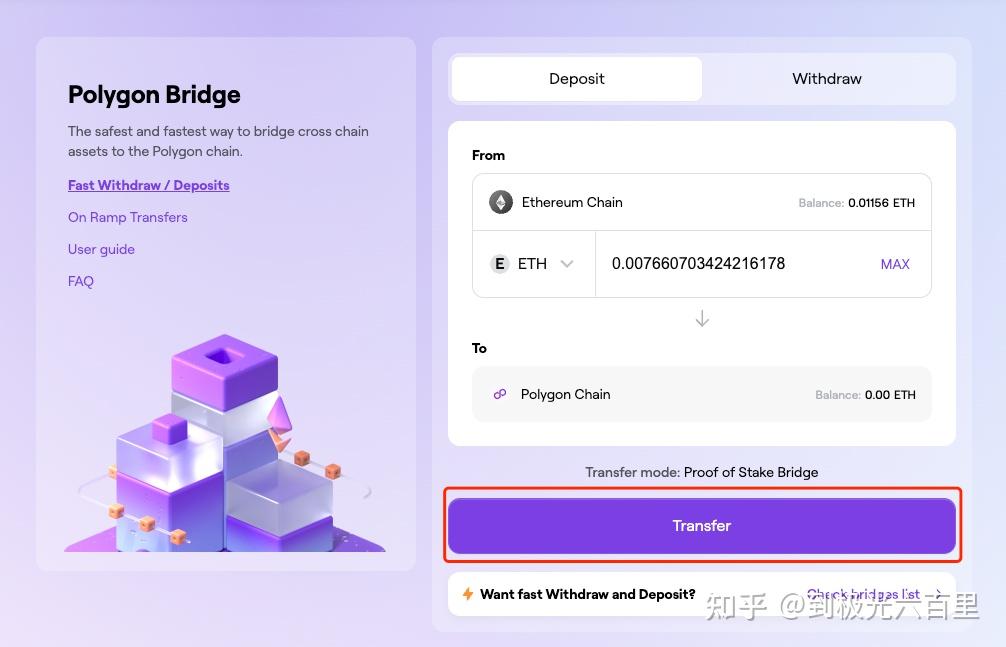Click the lightning bolt icon
This screenshot has width=1006, height=647.
[468, 594]
